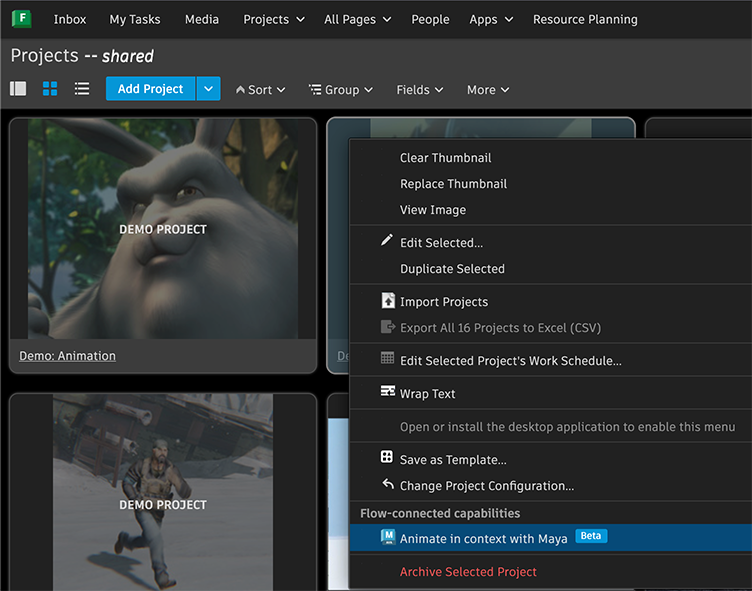Image resolution: width=752 pixels, height=591 pixels.
Task: Go to Inbox
Action: click(70, 19)
